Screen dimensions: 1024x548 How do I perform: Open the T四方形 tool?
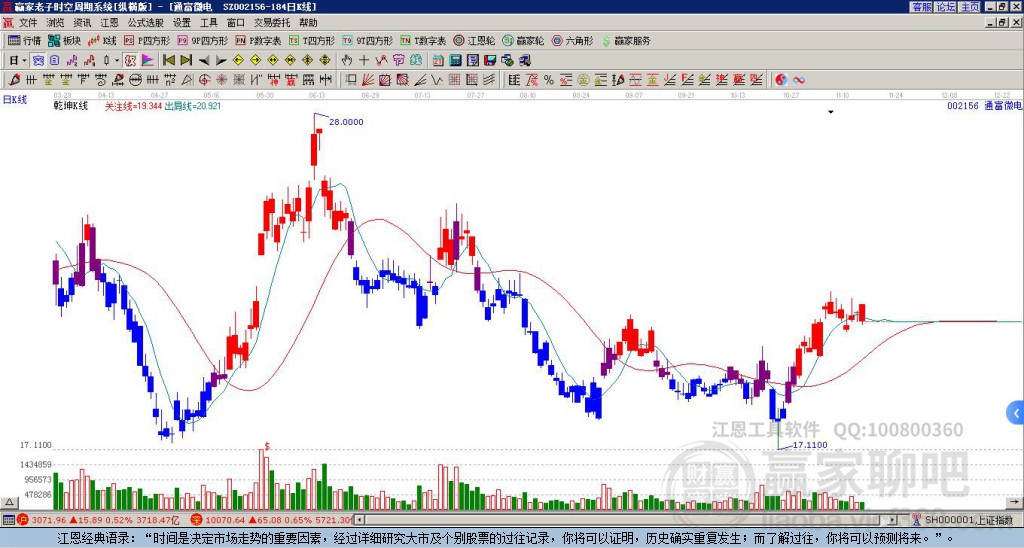coord(312,40)
